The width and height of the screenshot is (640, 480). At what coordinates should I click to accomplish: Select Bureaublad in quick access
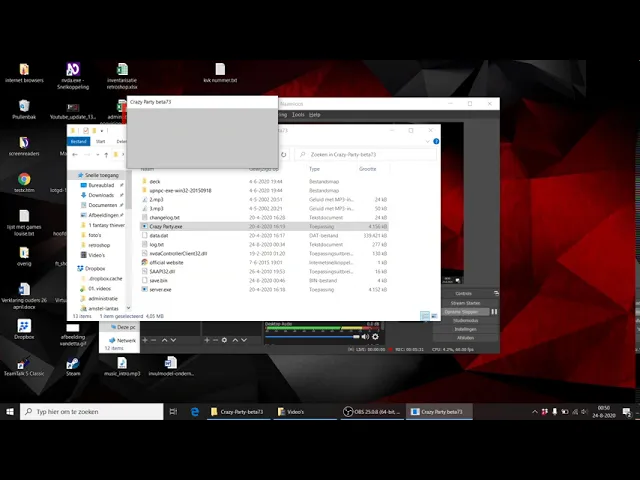pos(101,185)
